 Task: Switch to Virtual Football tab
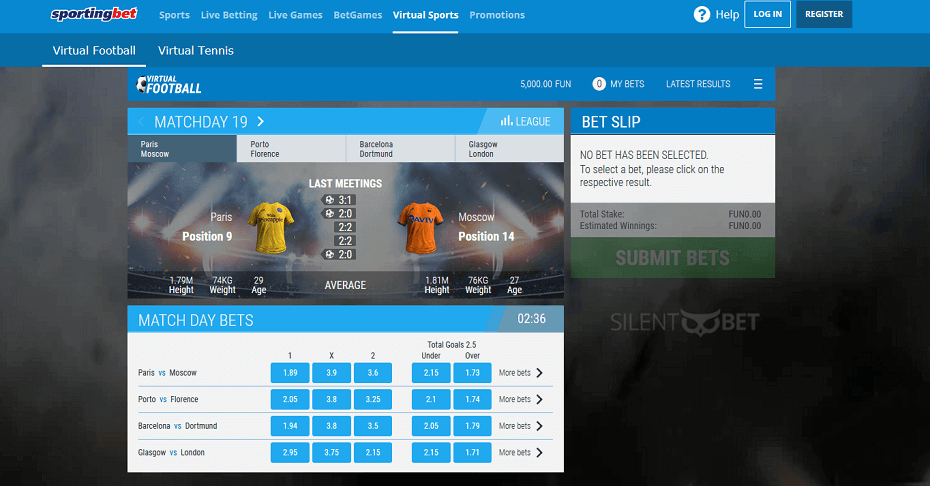point(94,50)
